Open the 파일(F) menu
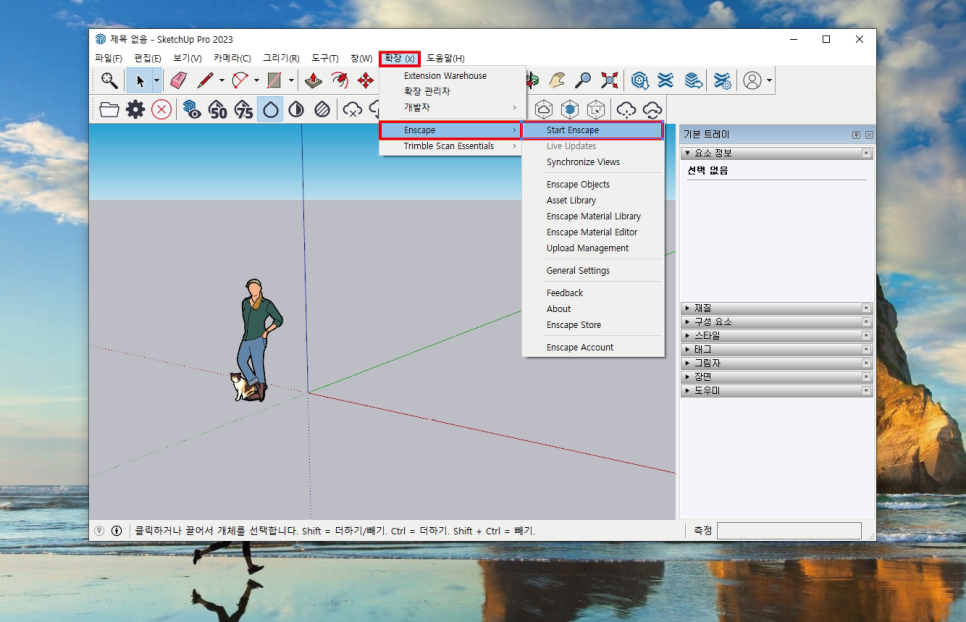 coord(108,58)
